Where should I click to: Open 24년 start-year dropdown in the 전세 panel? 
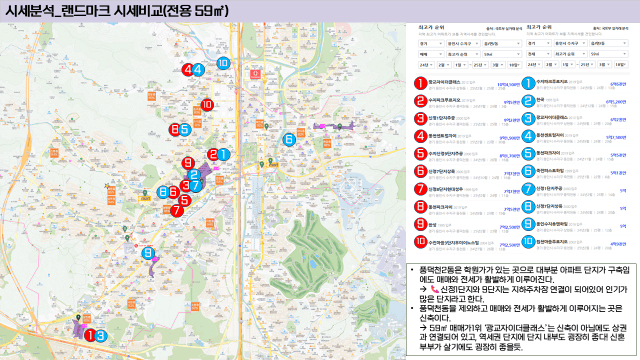point(534,65)
